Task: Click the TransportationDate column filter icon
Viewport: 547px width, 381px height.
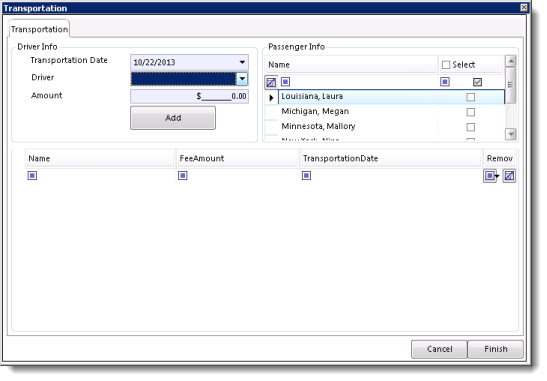Action: pos(306,175)
